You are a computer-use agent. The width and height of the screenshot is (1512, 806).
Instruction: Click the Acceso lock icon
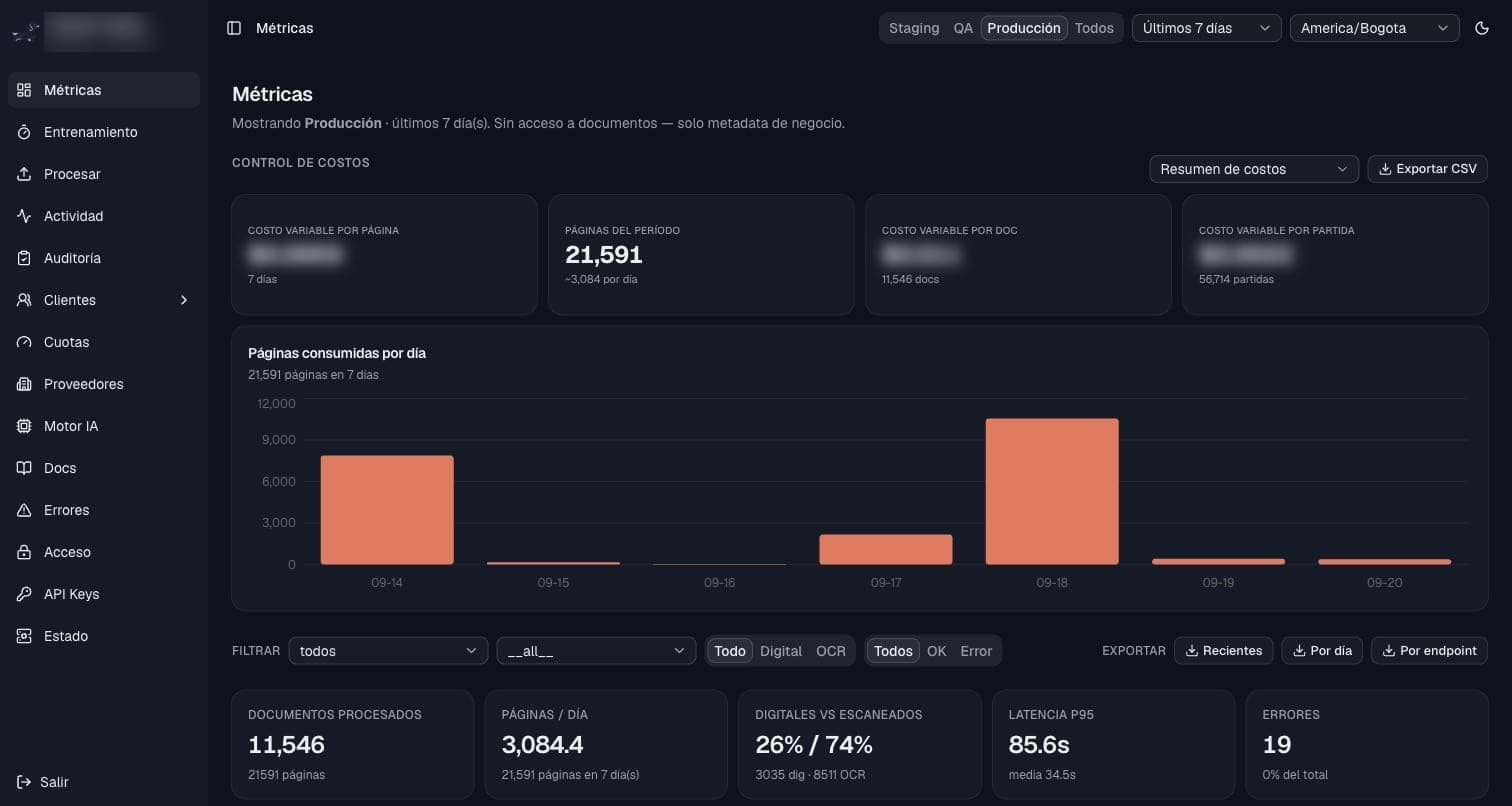(24, 552)
